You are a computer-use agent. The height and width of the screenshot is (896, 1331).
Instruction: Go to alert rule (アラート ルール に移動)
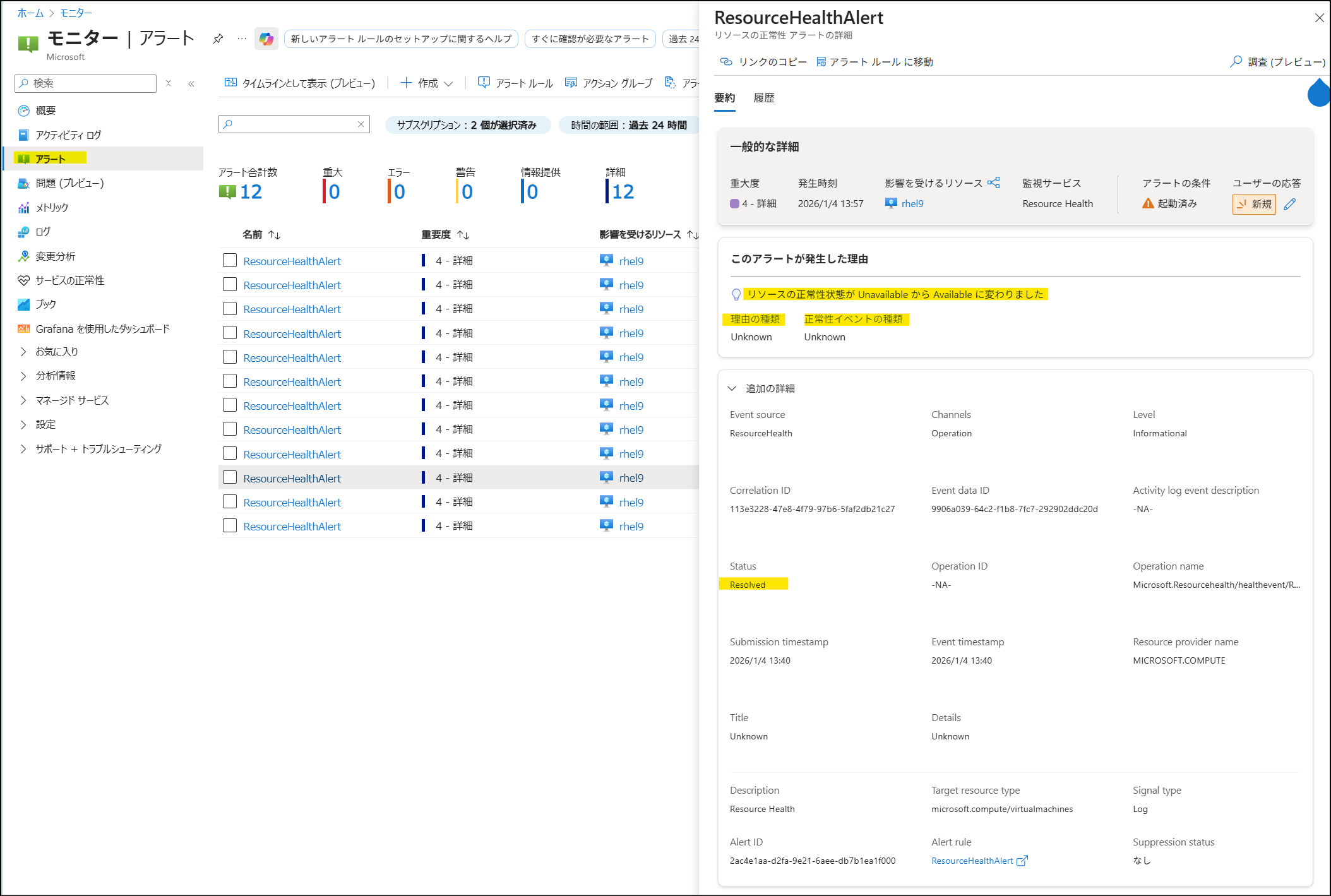(x=874, y=62)
